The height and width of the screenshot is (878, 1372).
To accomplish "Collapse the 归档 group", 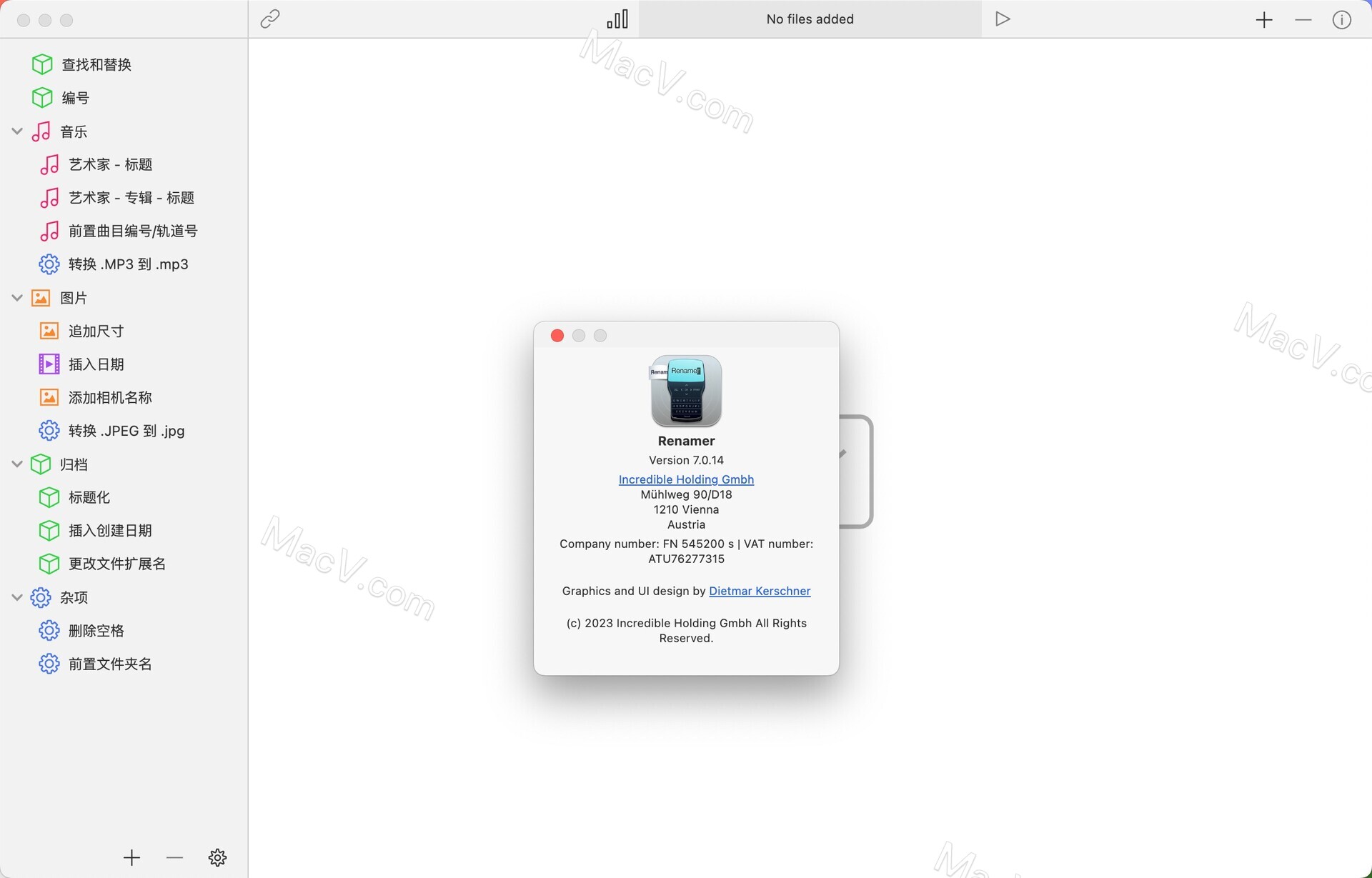I will 17,464.
